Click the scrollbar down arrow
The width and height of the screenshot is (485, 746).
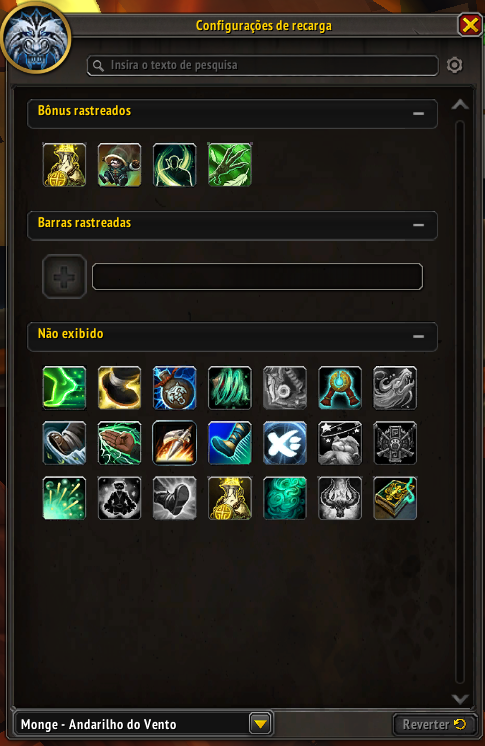coord(460,698)
